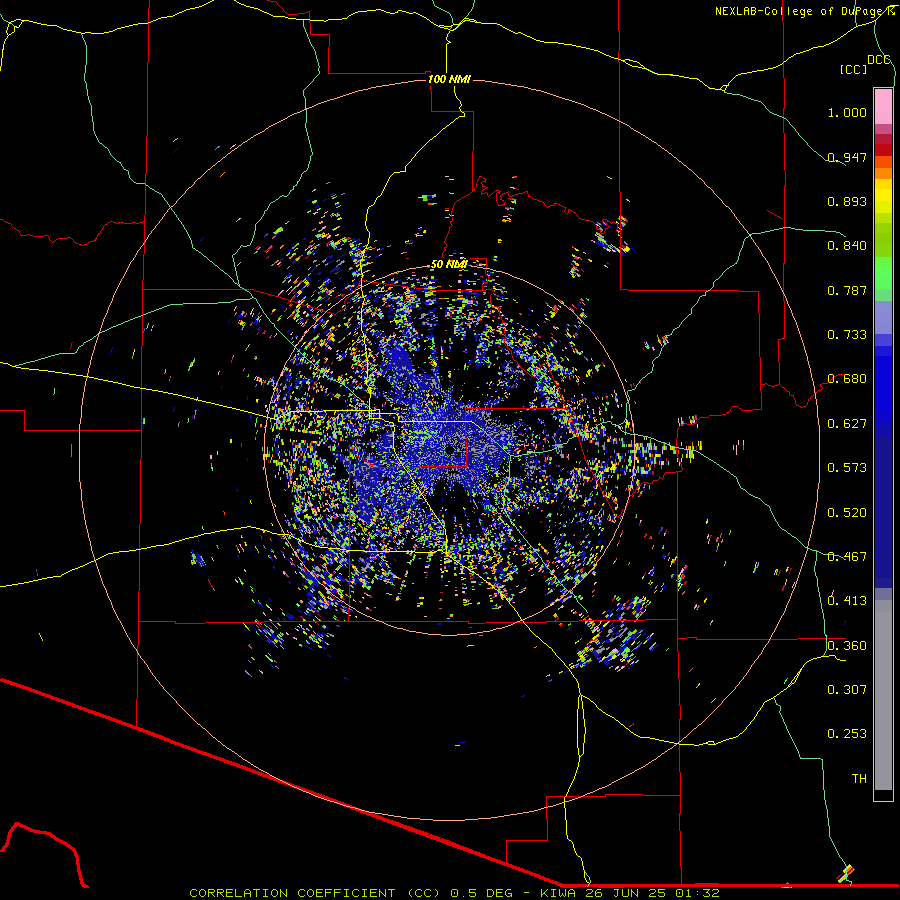Select the 1.000 value on the scale
Screen dimensions: 900x900
click(x=847, y=112)
